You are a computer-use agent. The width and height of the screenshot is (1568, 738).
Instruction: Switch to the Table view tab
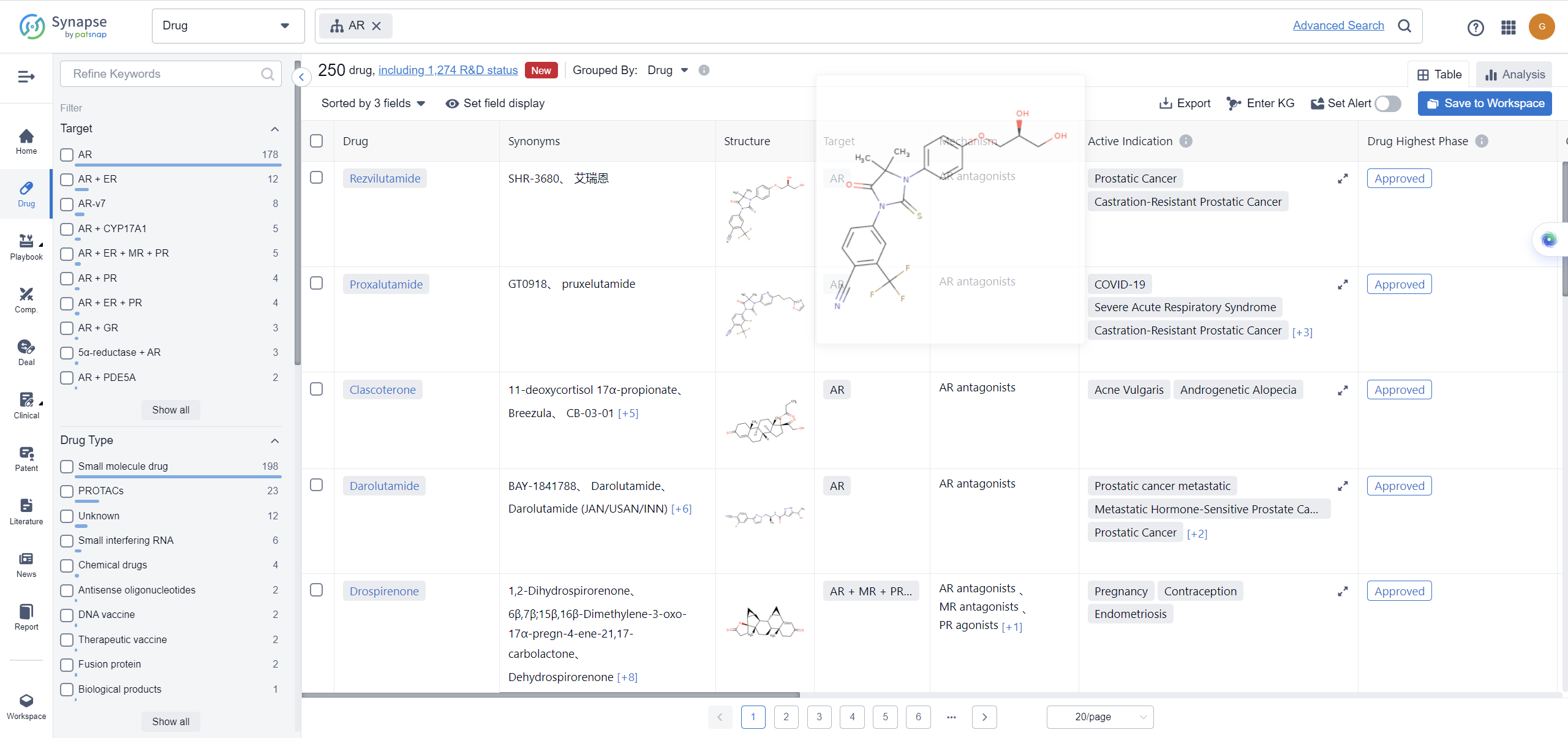tap(1438, 74)
